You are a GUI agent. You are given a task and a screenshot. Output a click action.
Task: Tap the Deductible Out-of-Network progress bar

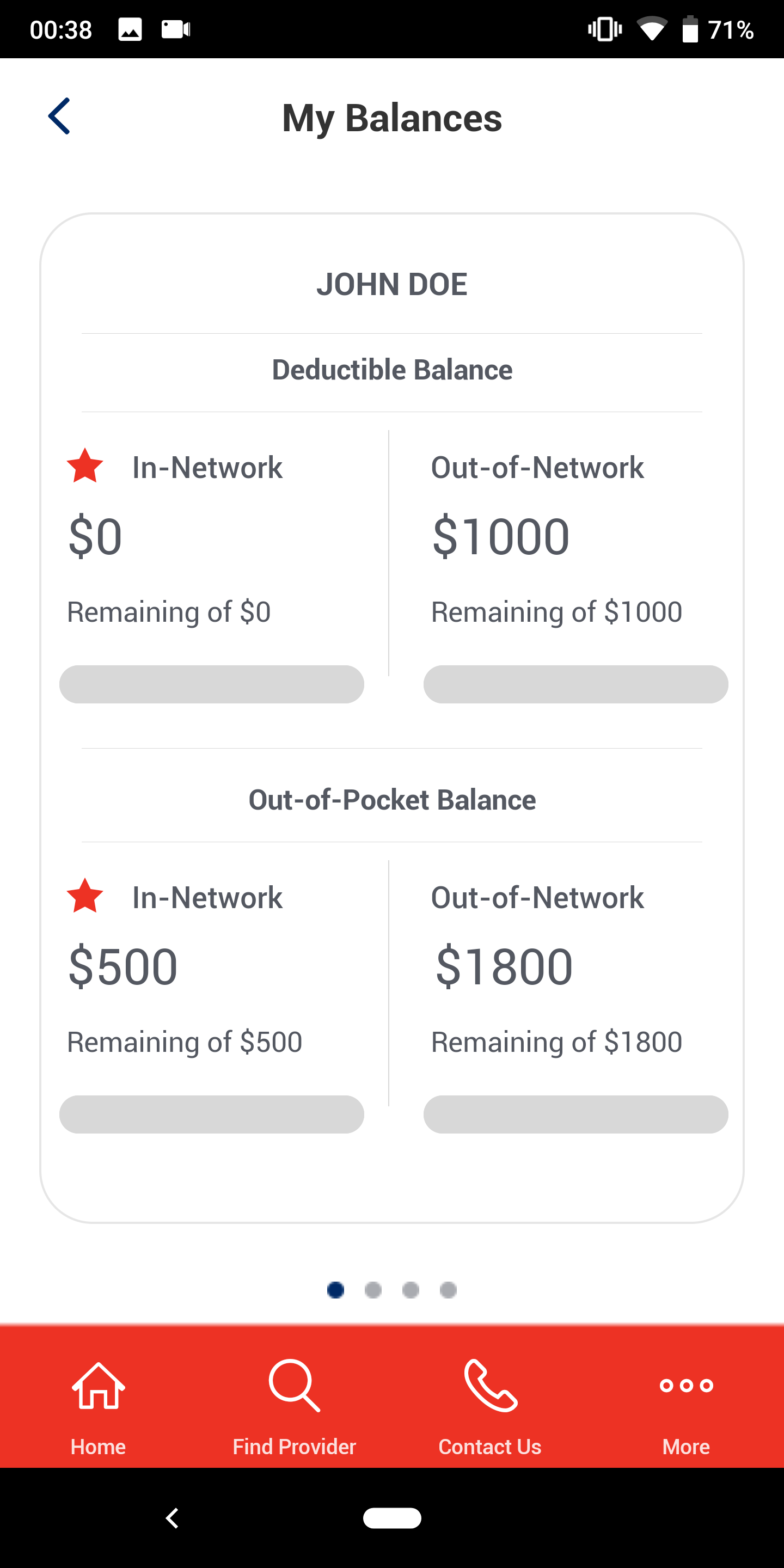pyautogui.click(x=576, y=684)
